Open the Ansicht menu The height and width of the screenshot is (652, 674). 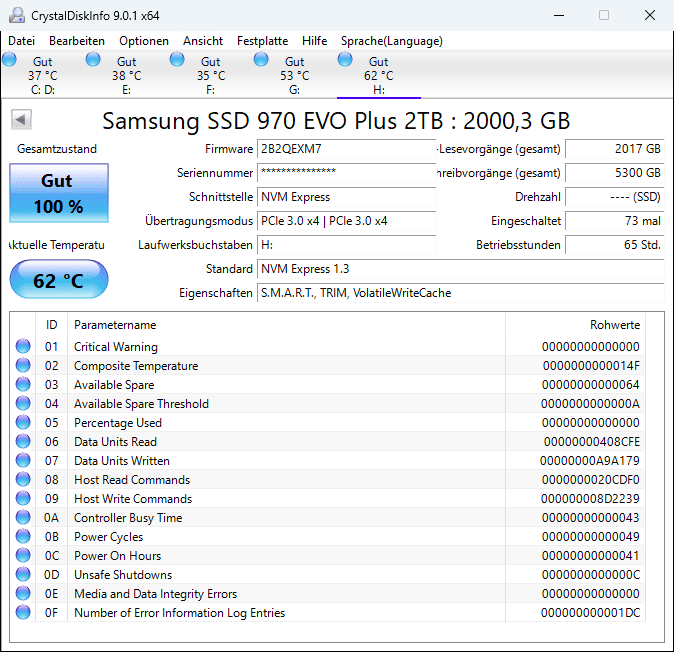[203, 41]
